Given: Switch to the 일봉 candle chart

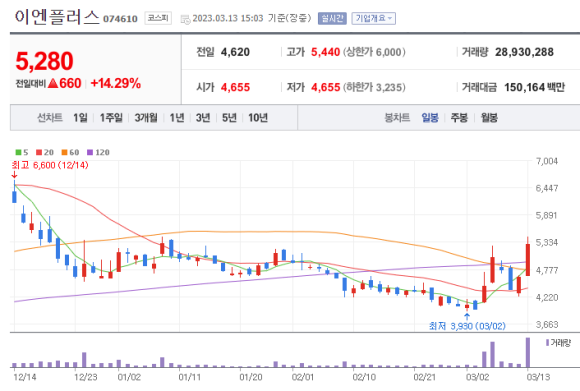Looking at the screenshot, I should pyautogui.click(x=430, y=118).
